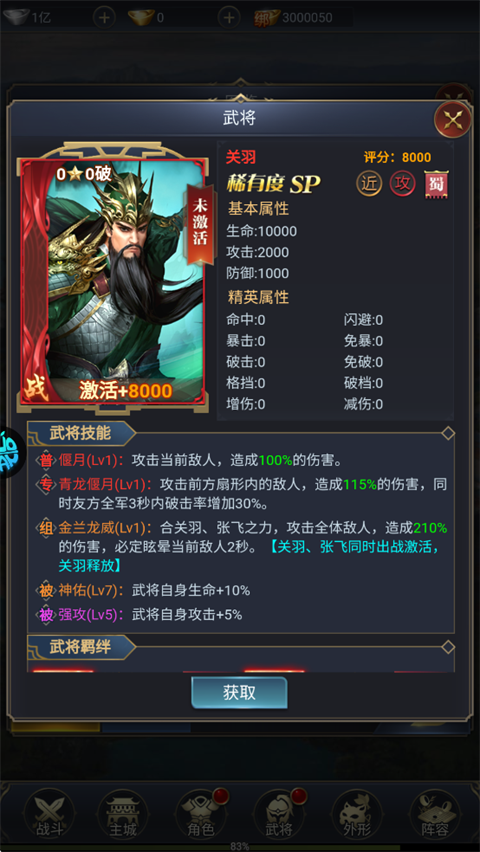480x852 pixels.
Task: Open the 主城 main city icon
Action: point(122,813)
